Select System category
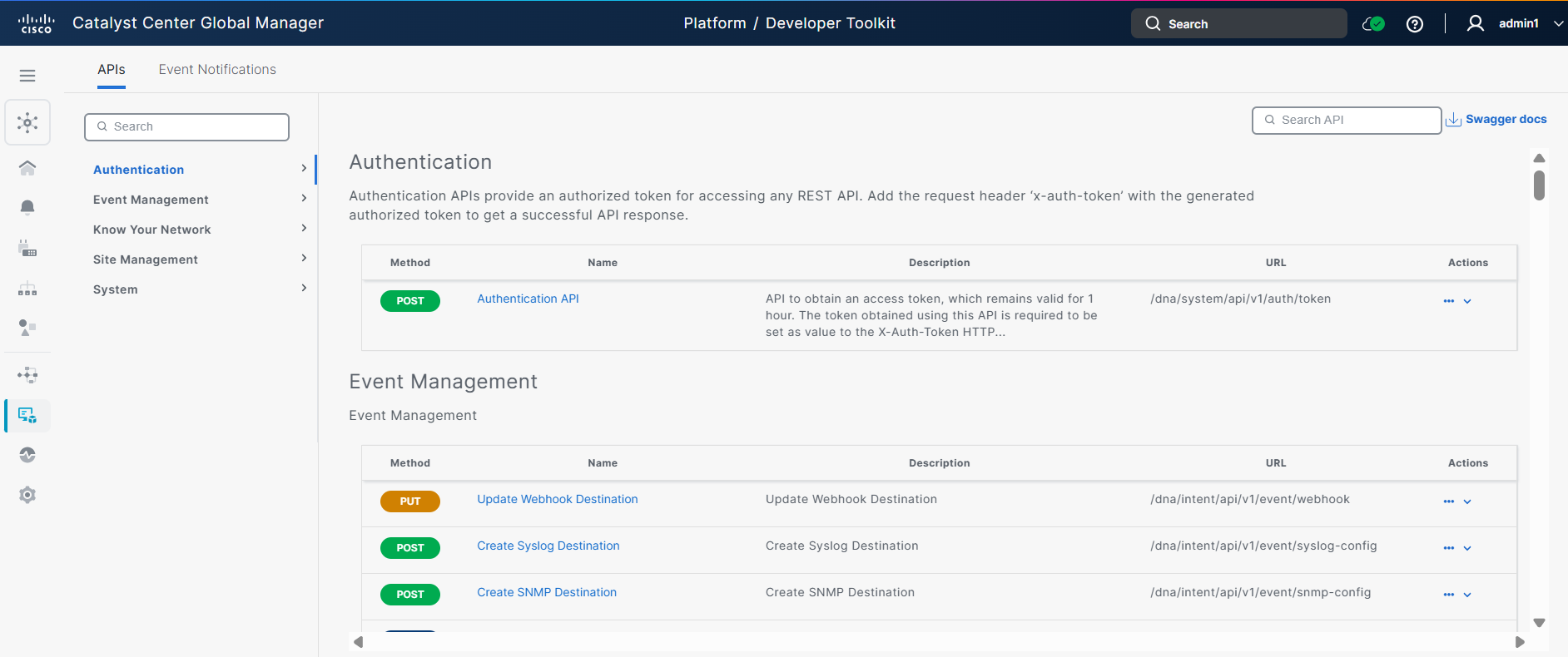The width and height of the screenshot is (1568, 657). [x=116, y=289]
